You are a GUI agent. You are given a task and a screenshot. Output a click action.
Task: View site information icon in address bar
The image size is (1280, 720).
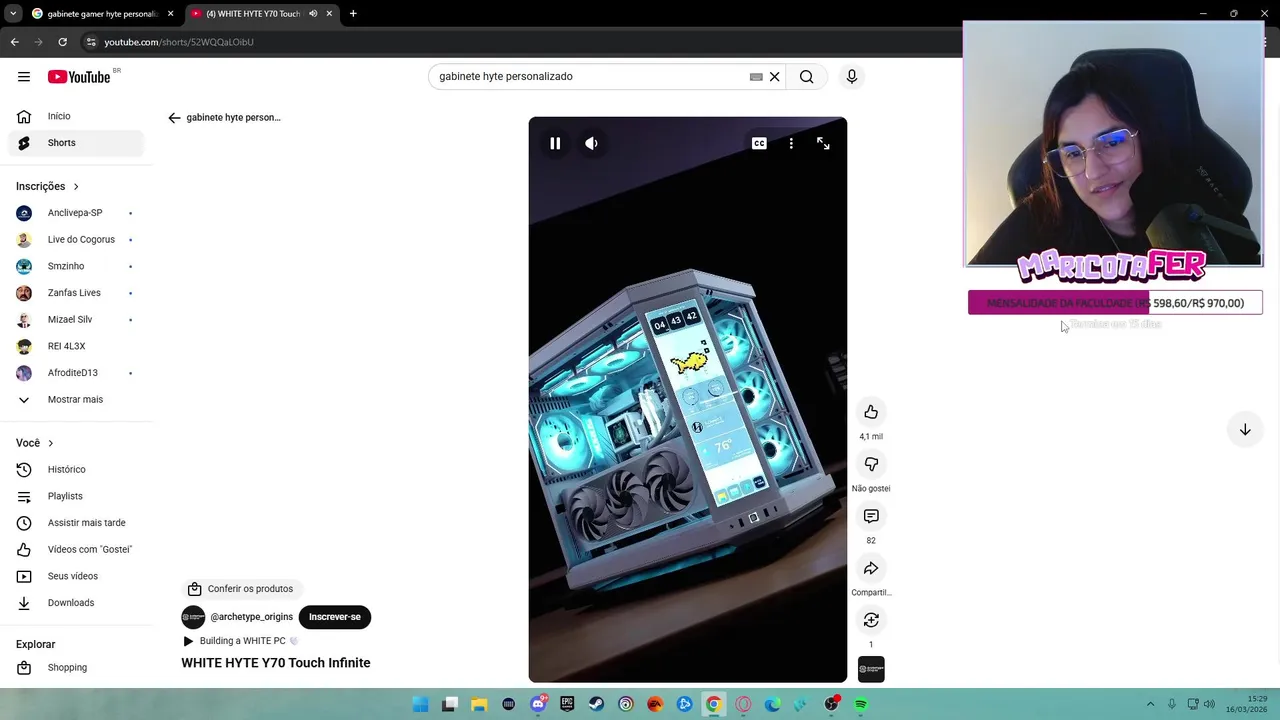[x=91, y=42]
